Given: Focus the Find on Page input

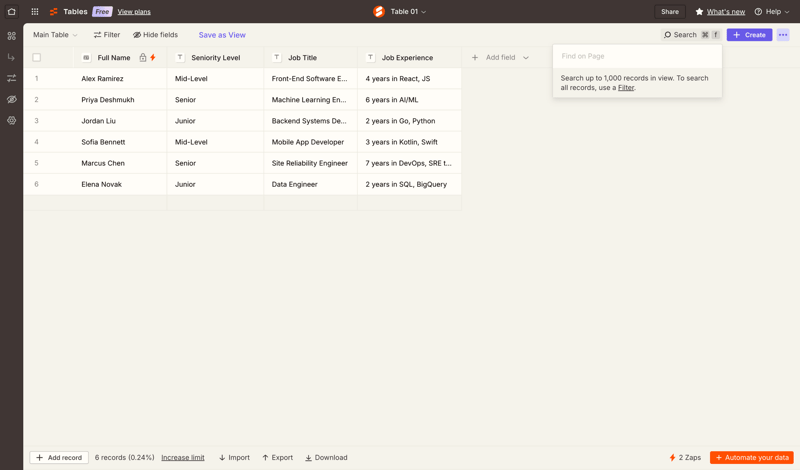Looking at the screenshot, I should pos(637,56).
